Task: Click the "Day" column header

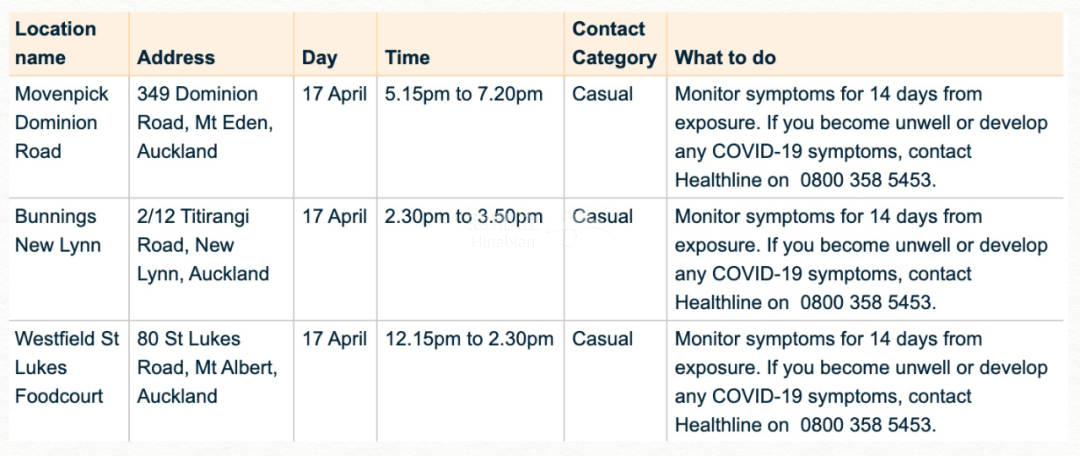Action: tap(319, 58)
